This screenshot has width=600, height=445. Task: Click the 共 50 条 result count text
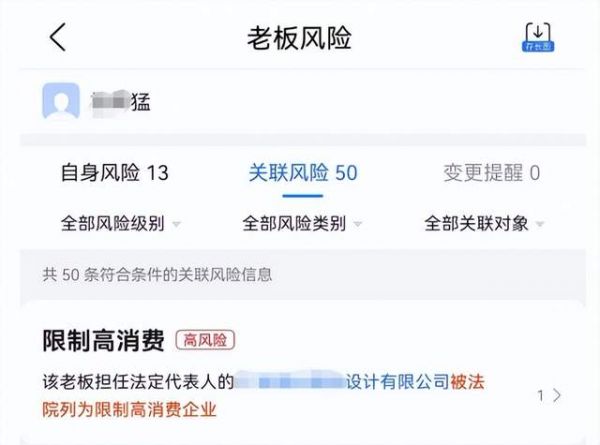coord(157,274)
